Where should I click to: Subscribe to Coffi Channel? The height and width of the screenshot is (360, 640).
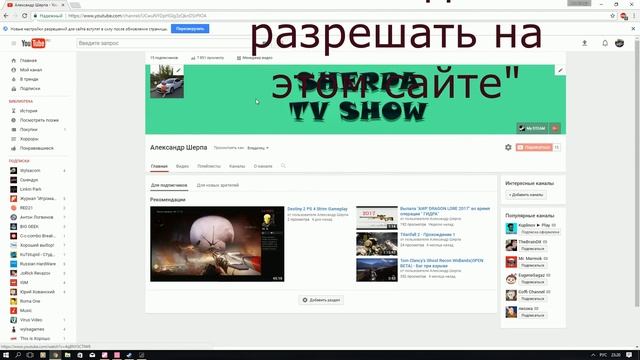(532, 299)
